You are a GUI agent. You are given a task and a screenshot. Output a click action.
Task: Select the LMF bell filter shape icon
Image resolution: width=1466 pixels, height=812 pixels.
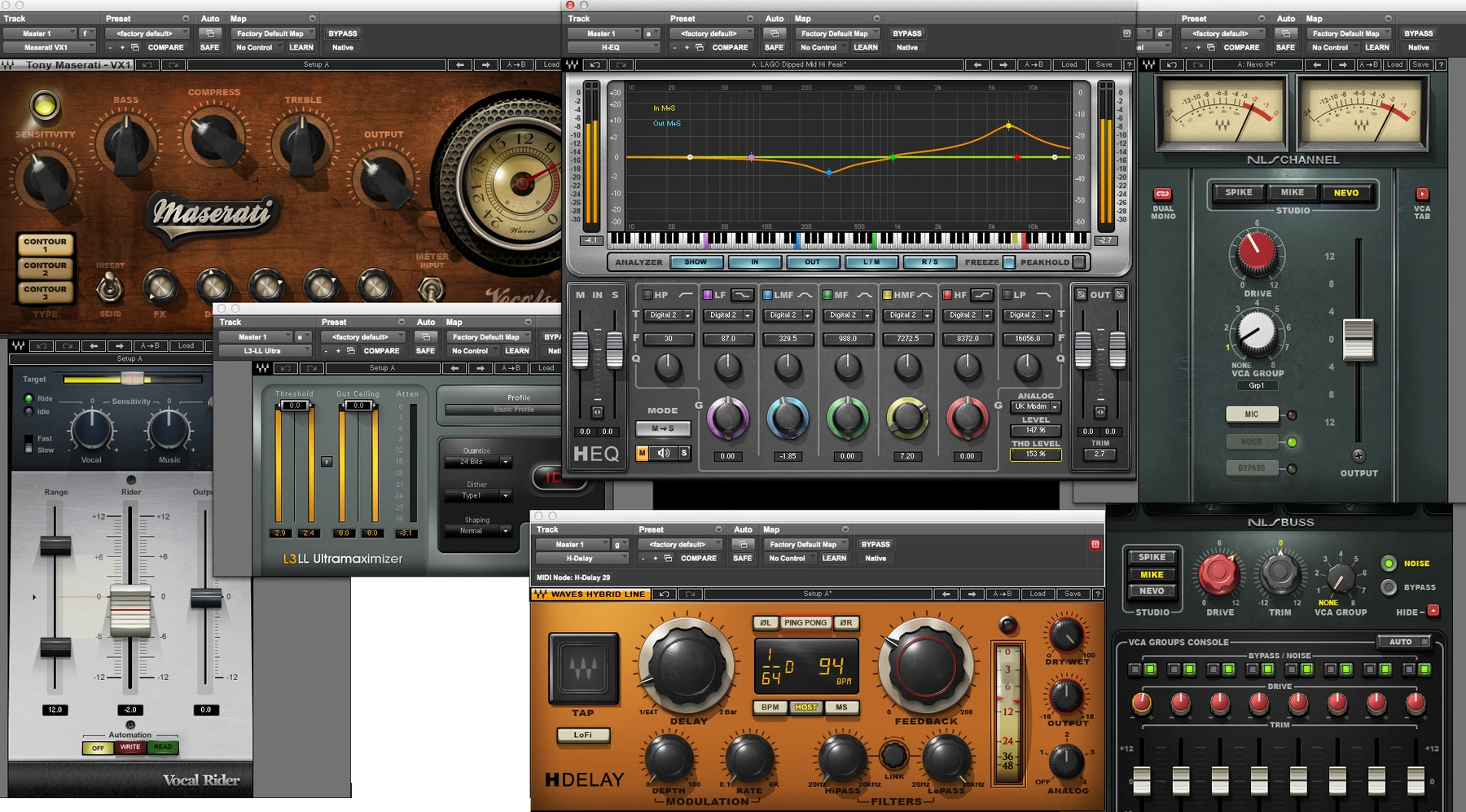tap(805, 295)
